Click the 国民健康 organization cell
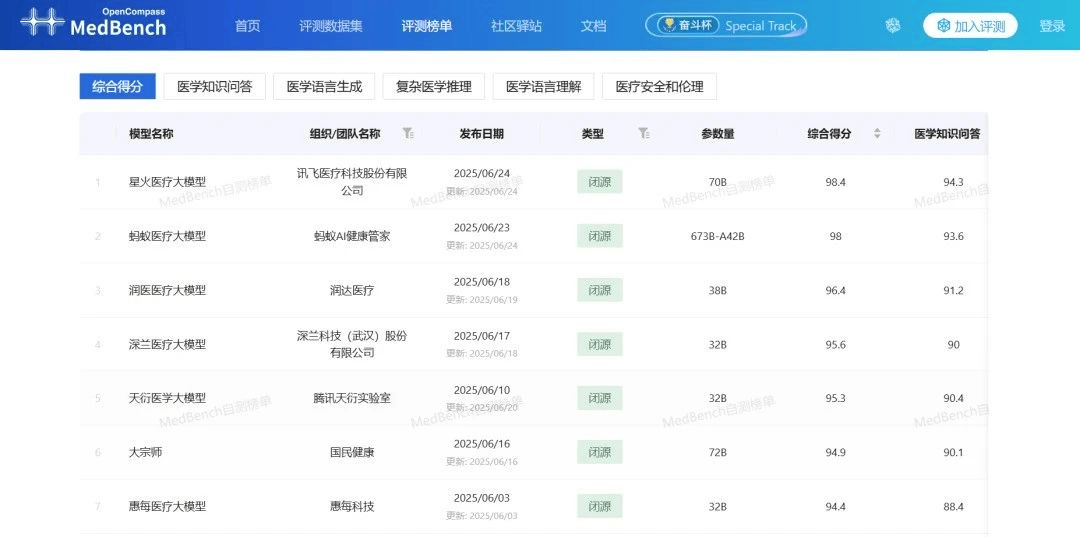Screen dimensions: 1080x537 352,452
